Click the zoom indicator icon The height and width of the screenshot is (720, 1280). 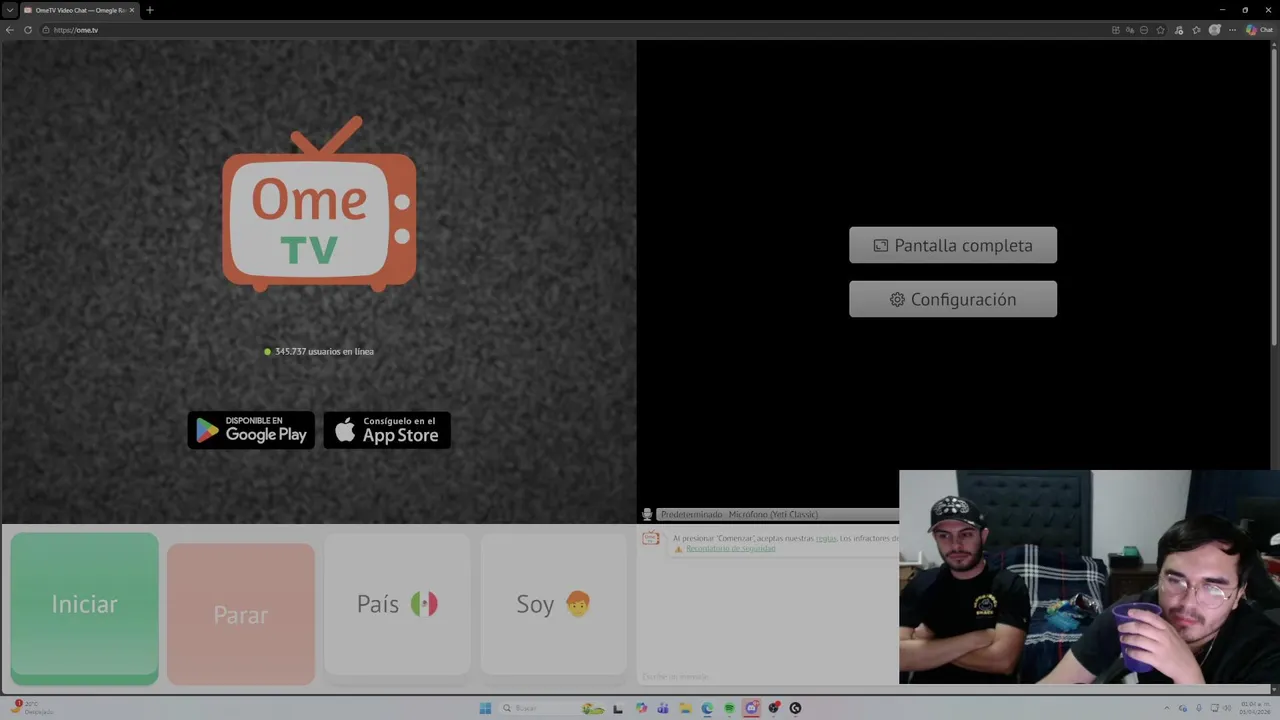click(x=1145, y=30)
